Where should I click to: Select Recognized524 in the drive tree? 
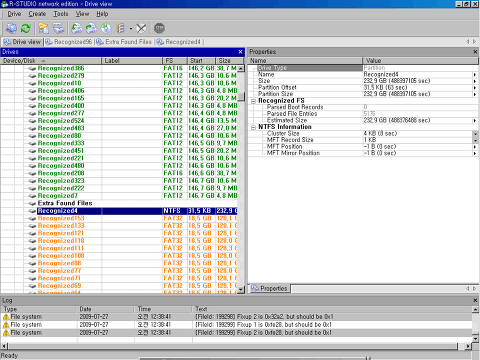click(61, 121)
